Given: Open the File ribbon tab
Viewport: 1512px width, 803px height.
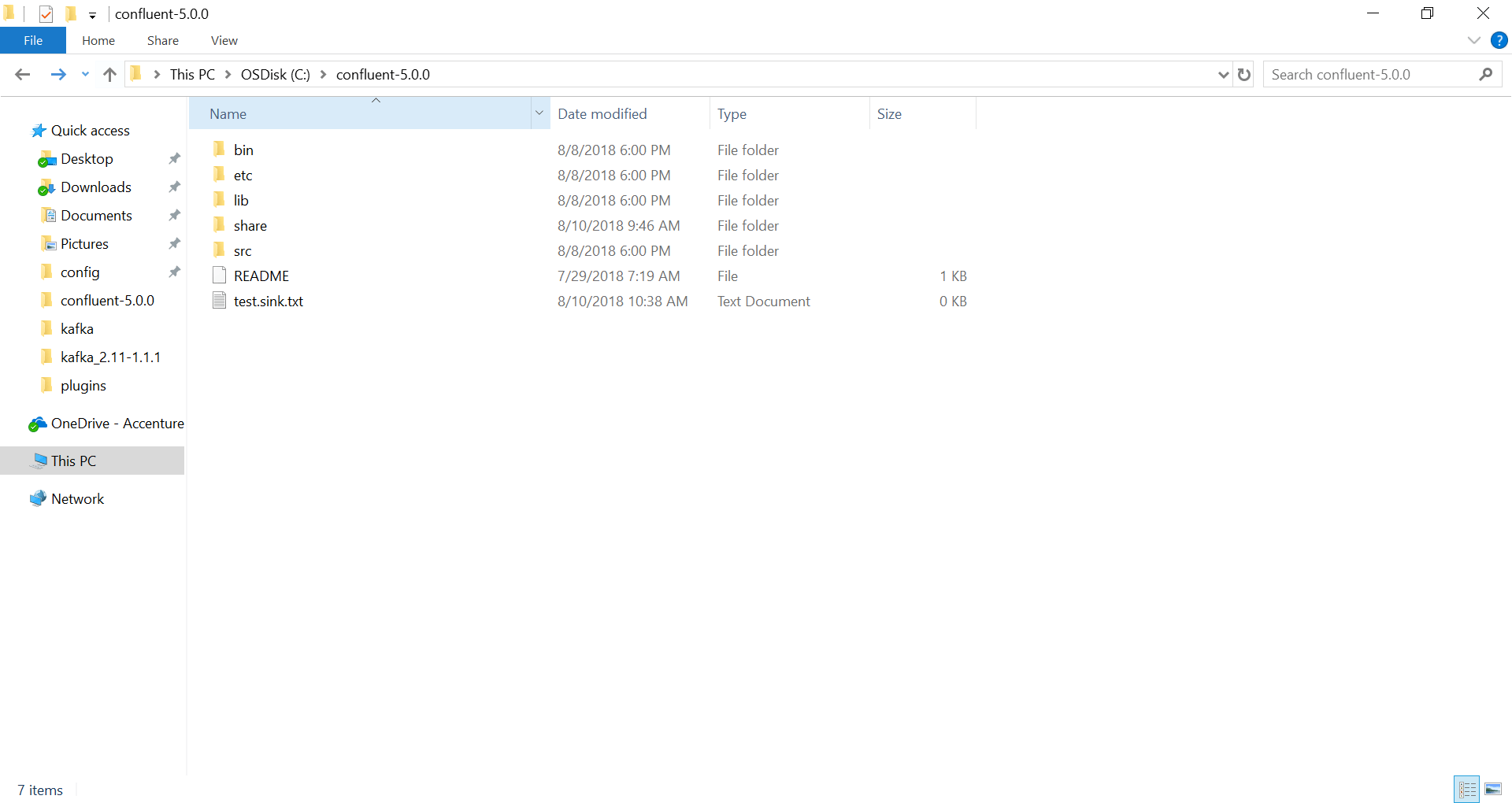Looking at the screenshot, I should 33,41.
